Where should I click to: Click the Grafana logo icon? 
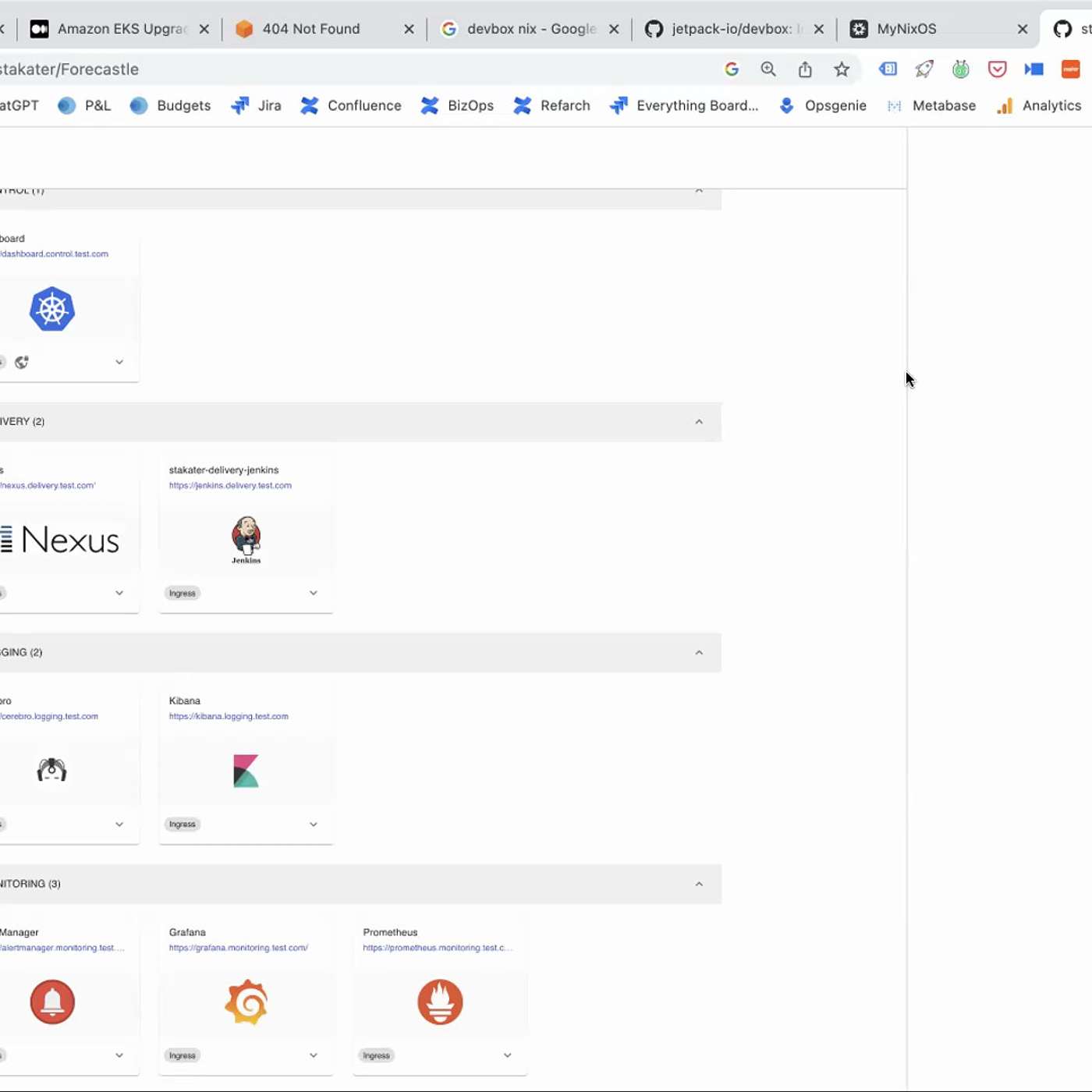coord(246,1002)
